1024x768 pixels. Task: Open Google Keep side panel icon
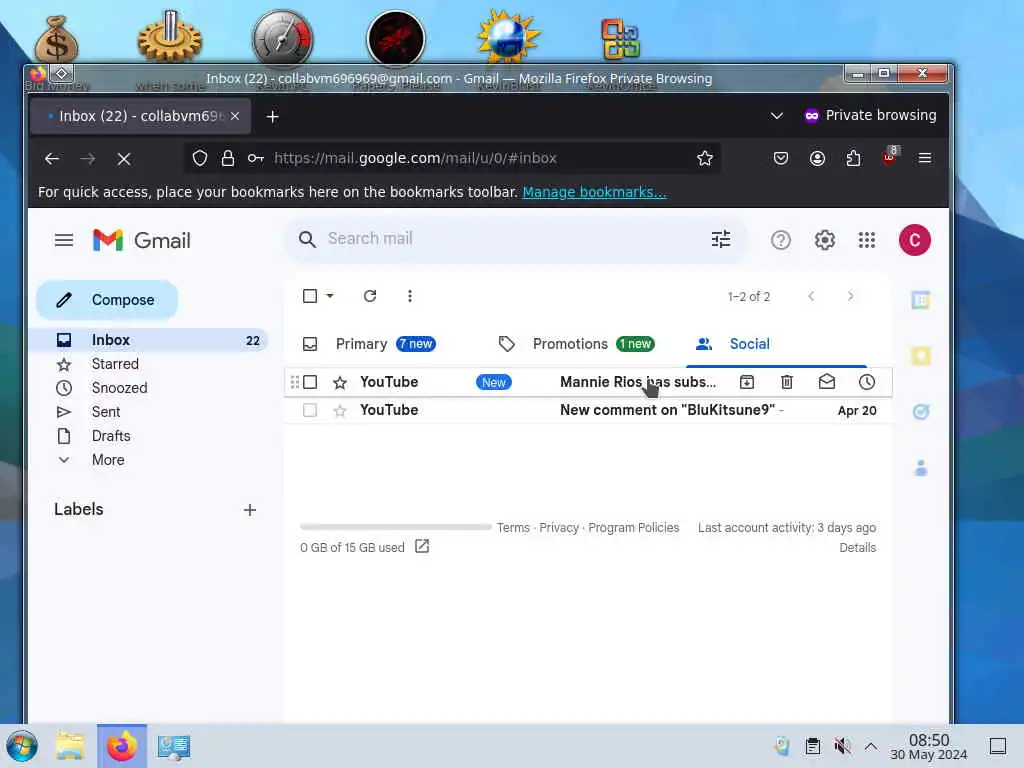920,356
